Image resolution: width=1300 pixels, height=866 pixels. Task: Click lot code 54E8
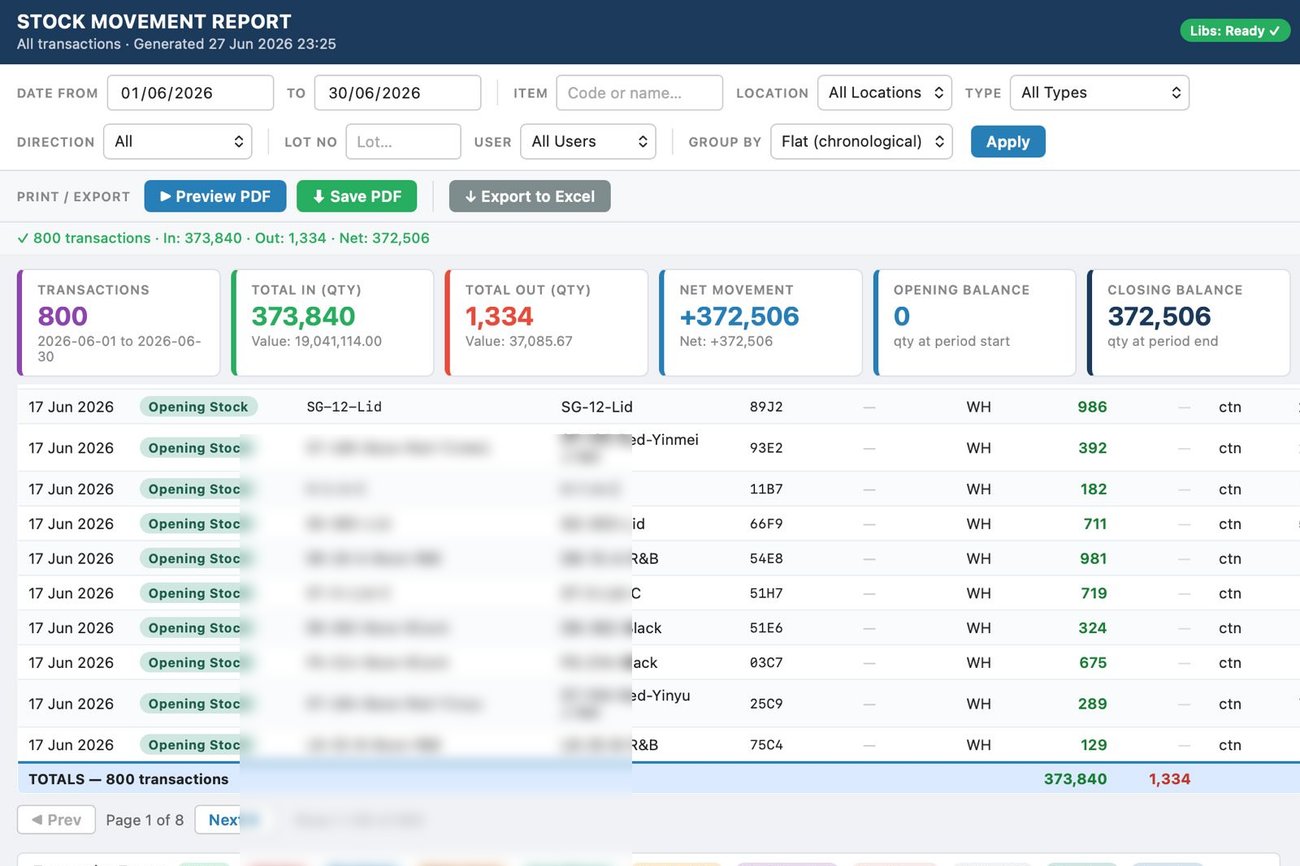point(766,559)
